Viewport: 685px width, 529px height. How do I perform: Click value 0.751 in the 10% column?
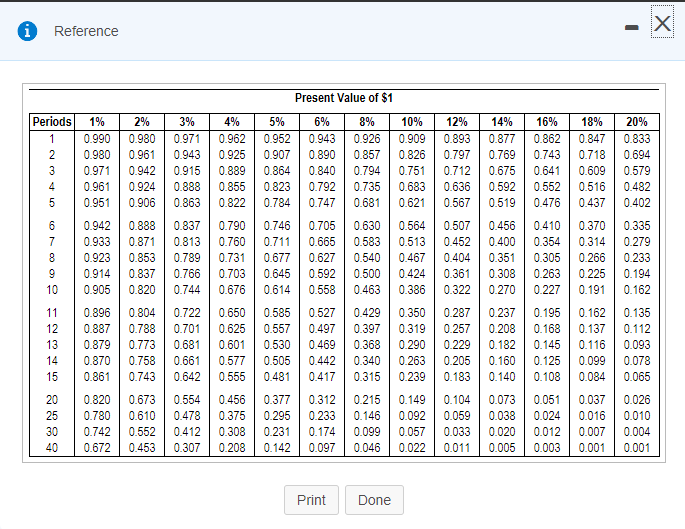click(x=412, y=171)
